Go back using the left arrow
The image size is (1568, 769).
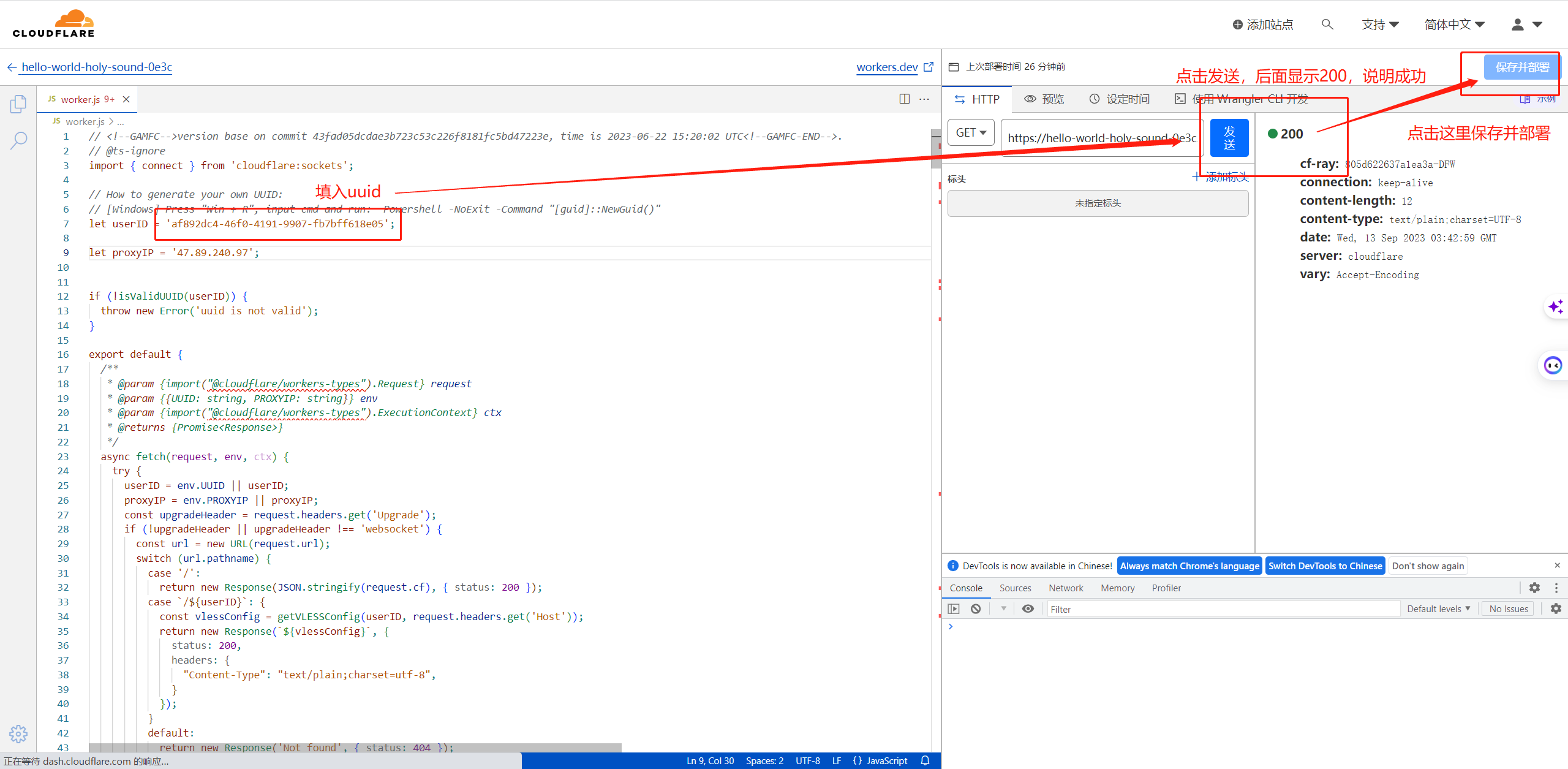click(x=12, y=67)
